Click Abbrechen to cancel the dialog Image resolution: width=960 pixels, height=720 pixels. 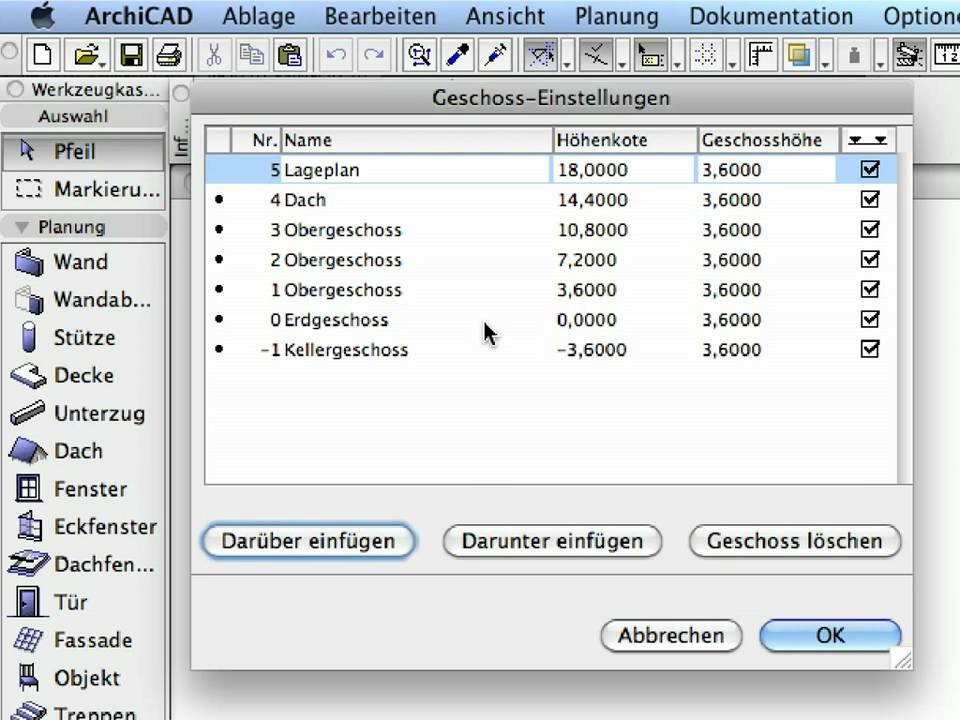pyautogui.click(x=671, y=636)
